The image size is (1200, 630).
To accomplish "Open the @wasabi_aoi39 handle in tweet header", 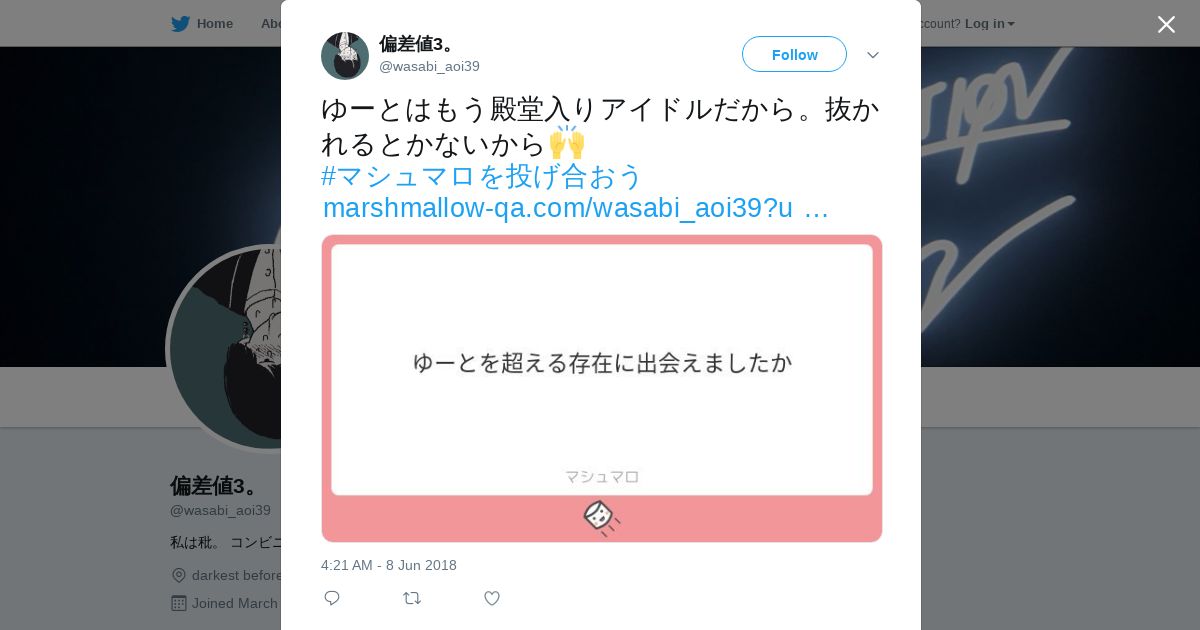I will click(x=429, y=67).
